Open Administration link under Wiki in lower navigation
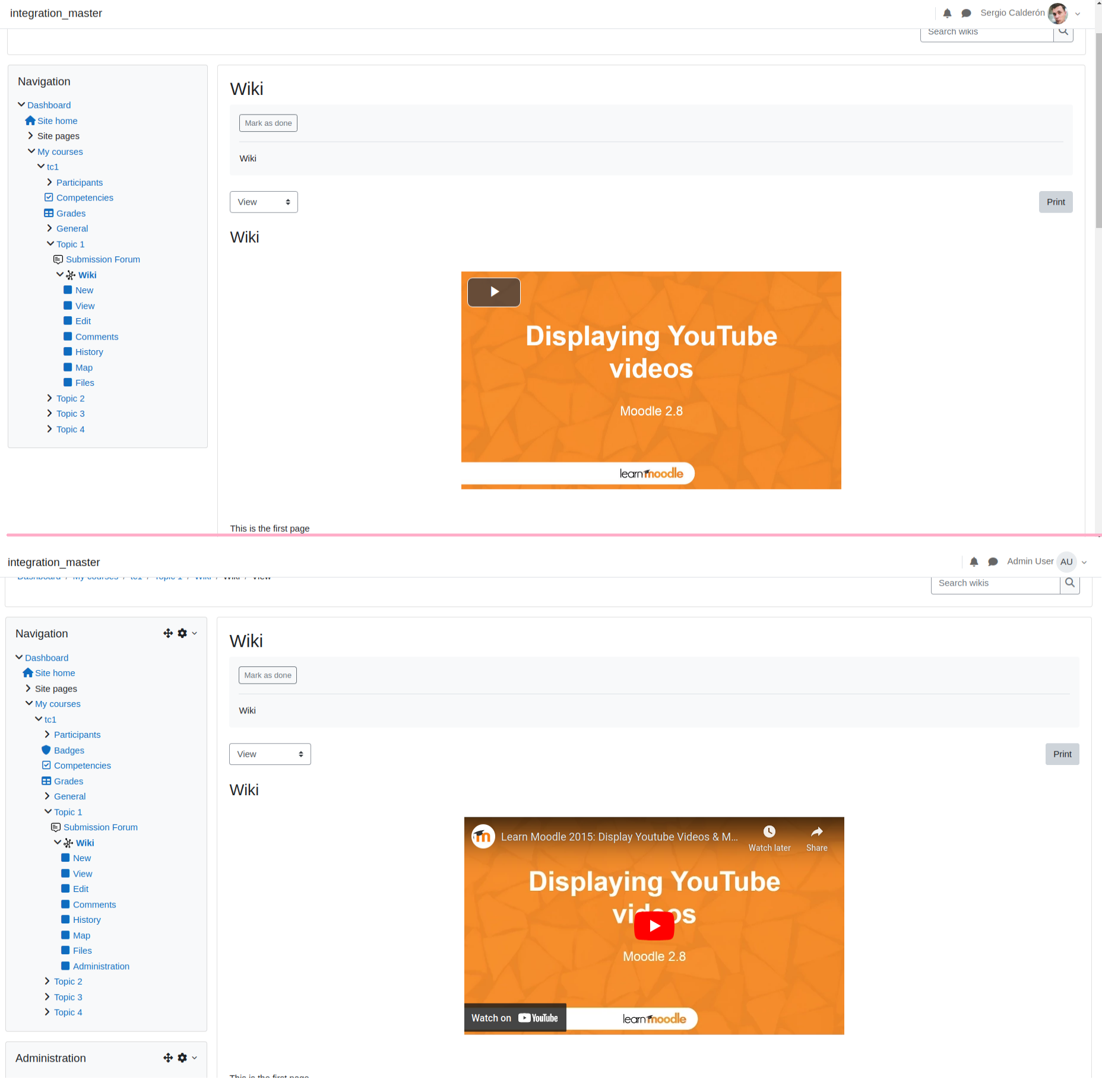 coord(101,966)
